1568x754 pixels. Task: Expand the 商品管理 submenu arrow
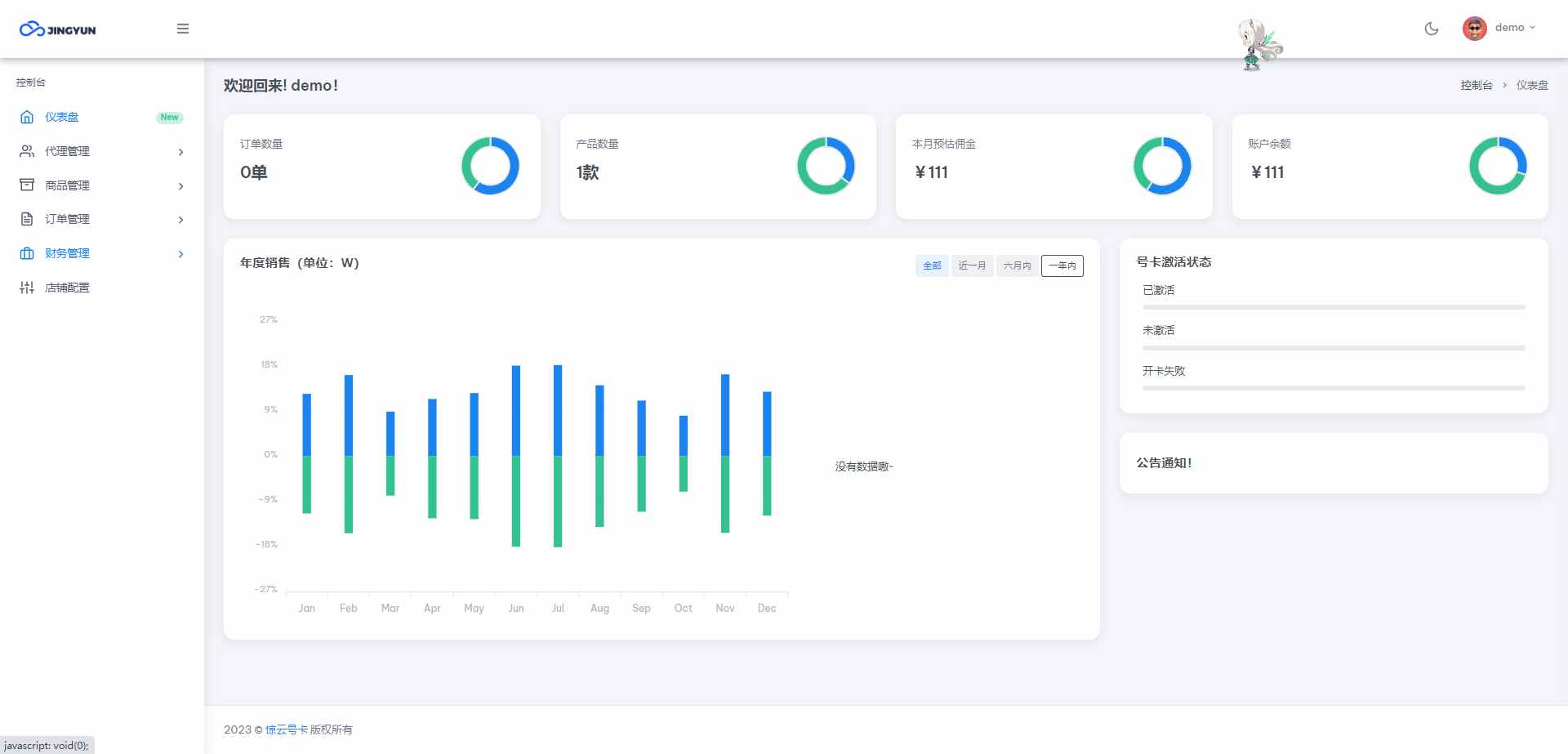pyautogui.click(x=180, y=186)
